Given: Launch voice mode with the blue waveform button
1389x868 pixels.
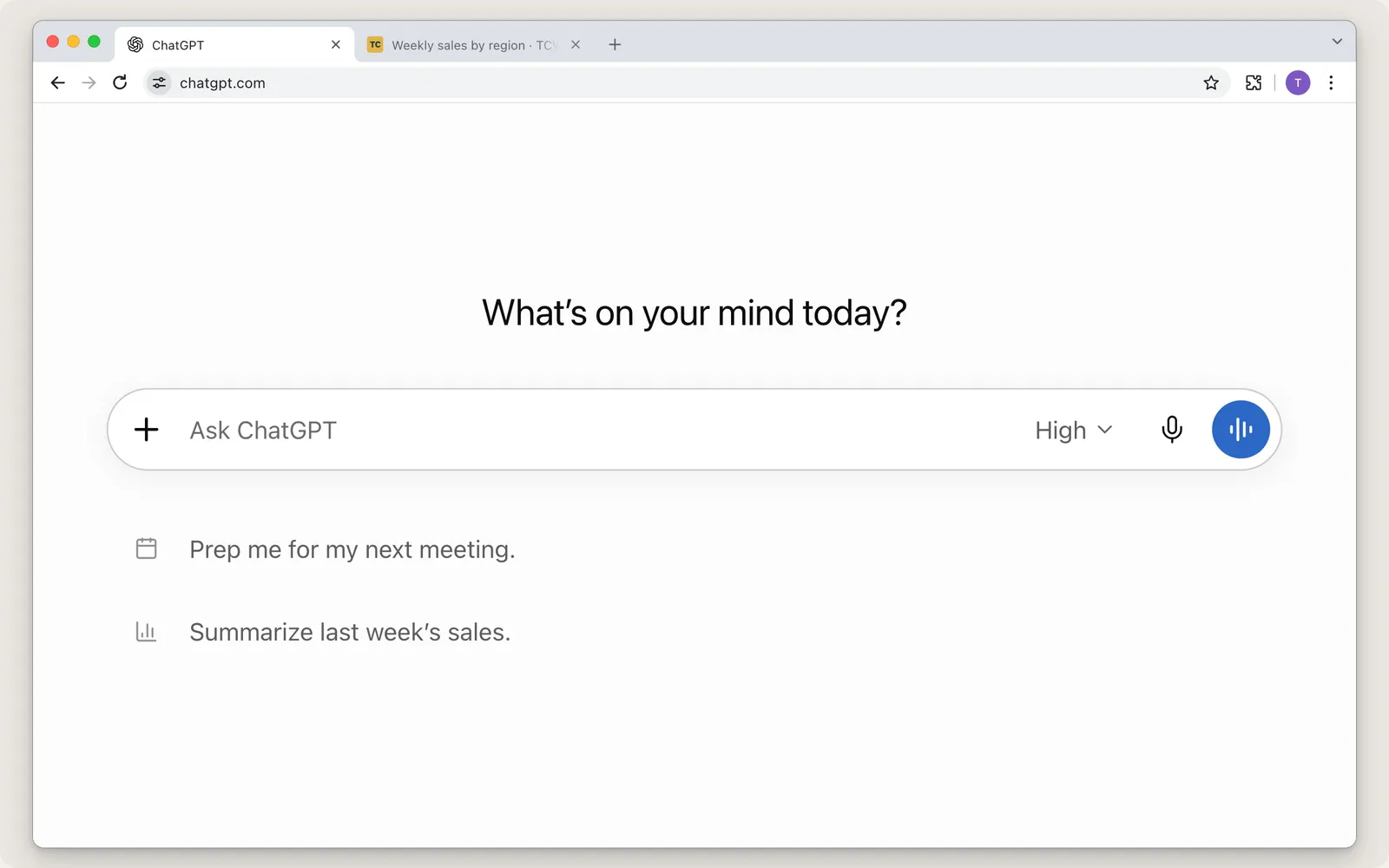Looking at the screenshot, I should tap(1241, 430).
